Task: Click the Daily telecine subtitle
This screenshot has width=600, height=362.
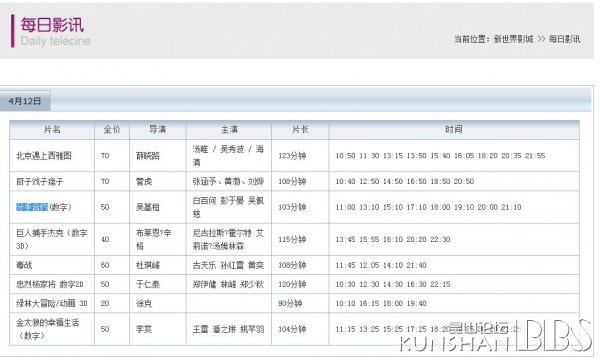Action: [x=55, y=41]
